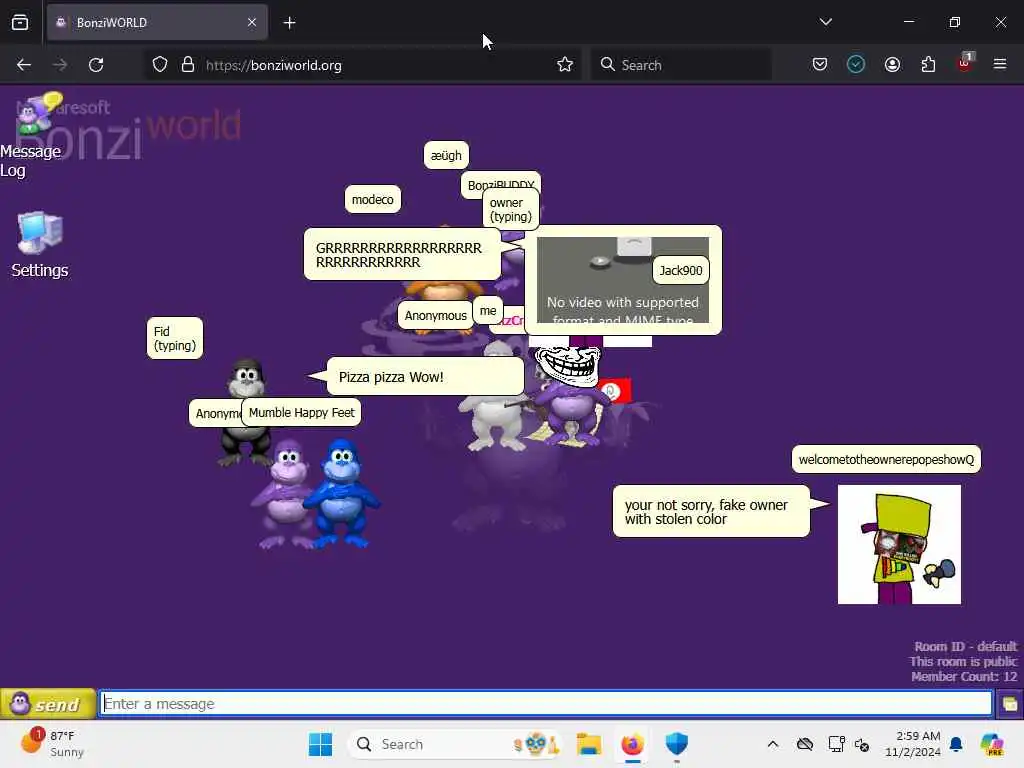Click the Firefox View icon
1024x768 pixels.
pyautogui.click(x=20, y=23)
